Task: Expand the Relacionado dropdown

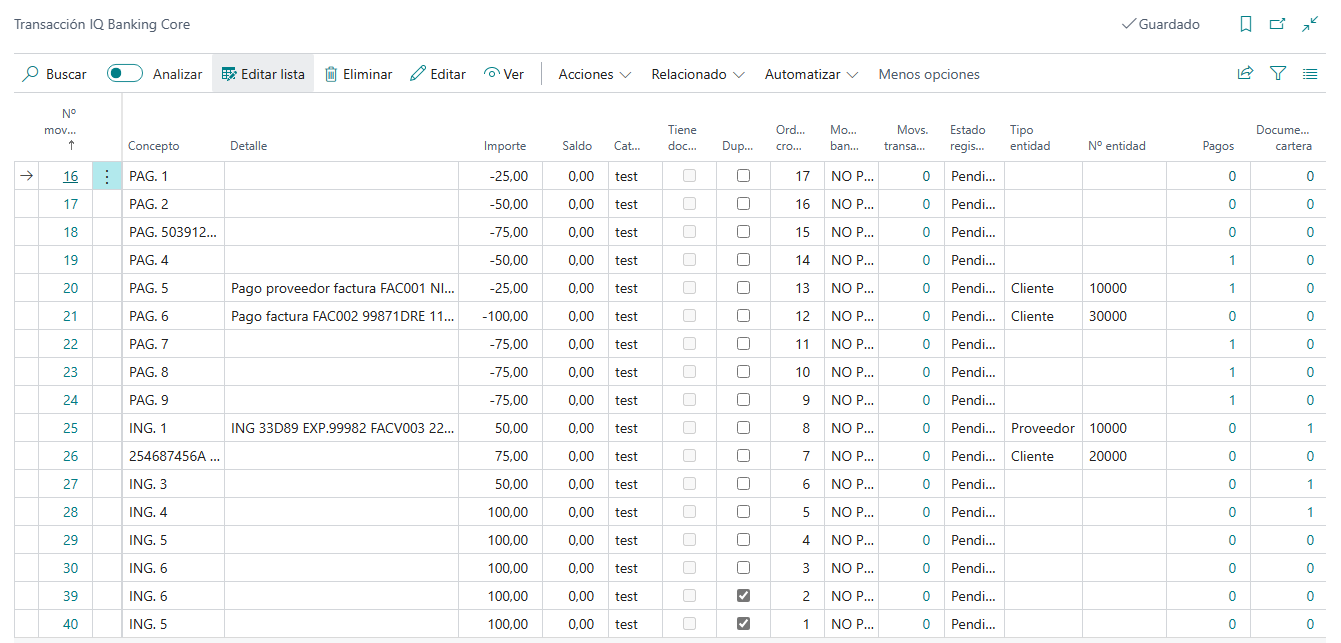Action: (697, 74)
